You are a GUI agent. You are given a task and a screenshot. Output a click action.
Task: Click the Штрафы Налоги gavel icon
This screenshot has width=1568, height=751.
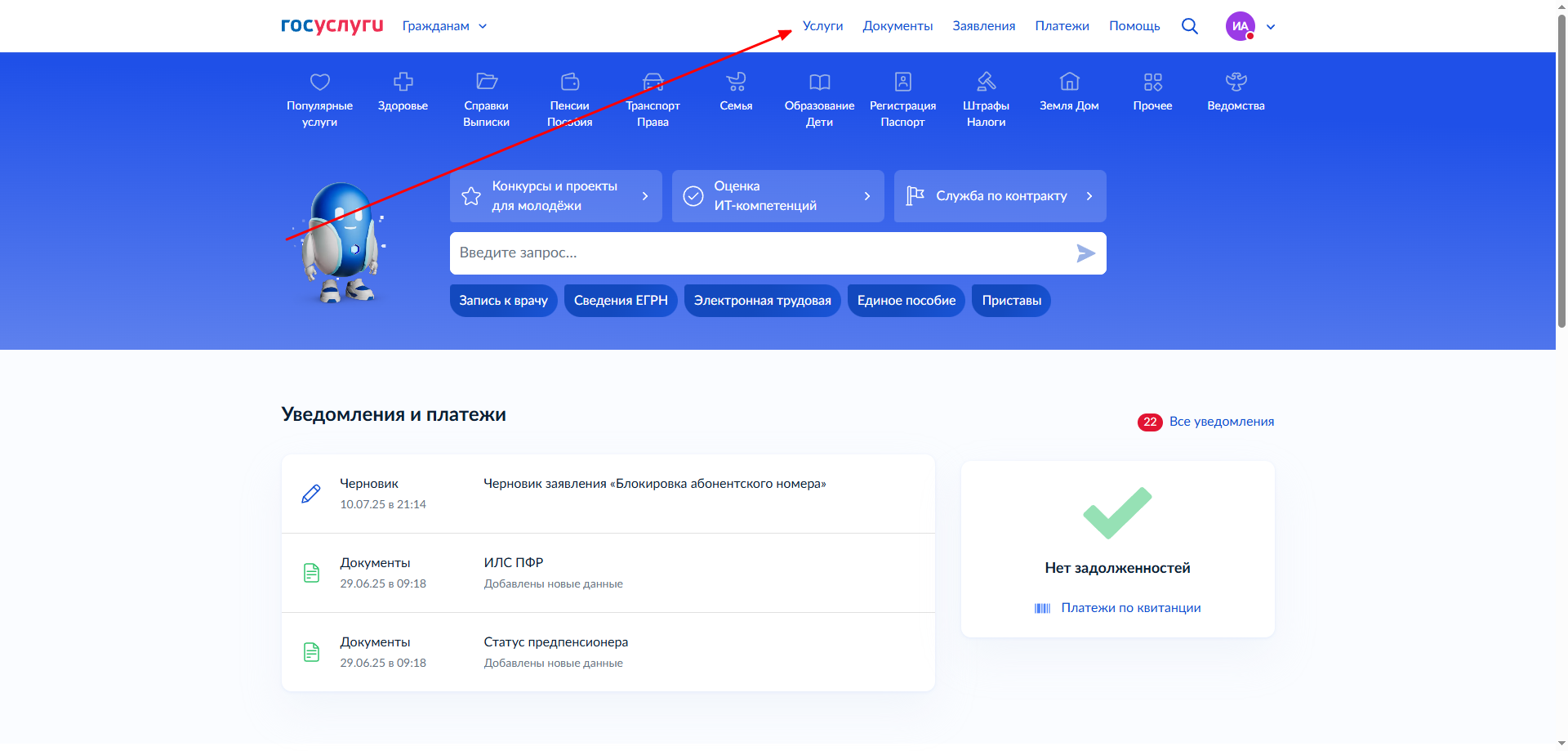click(x=986, y=82)
